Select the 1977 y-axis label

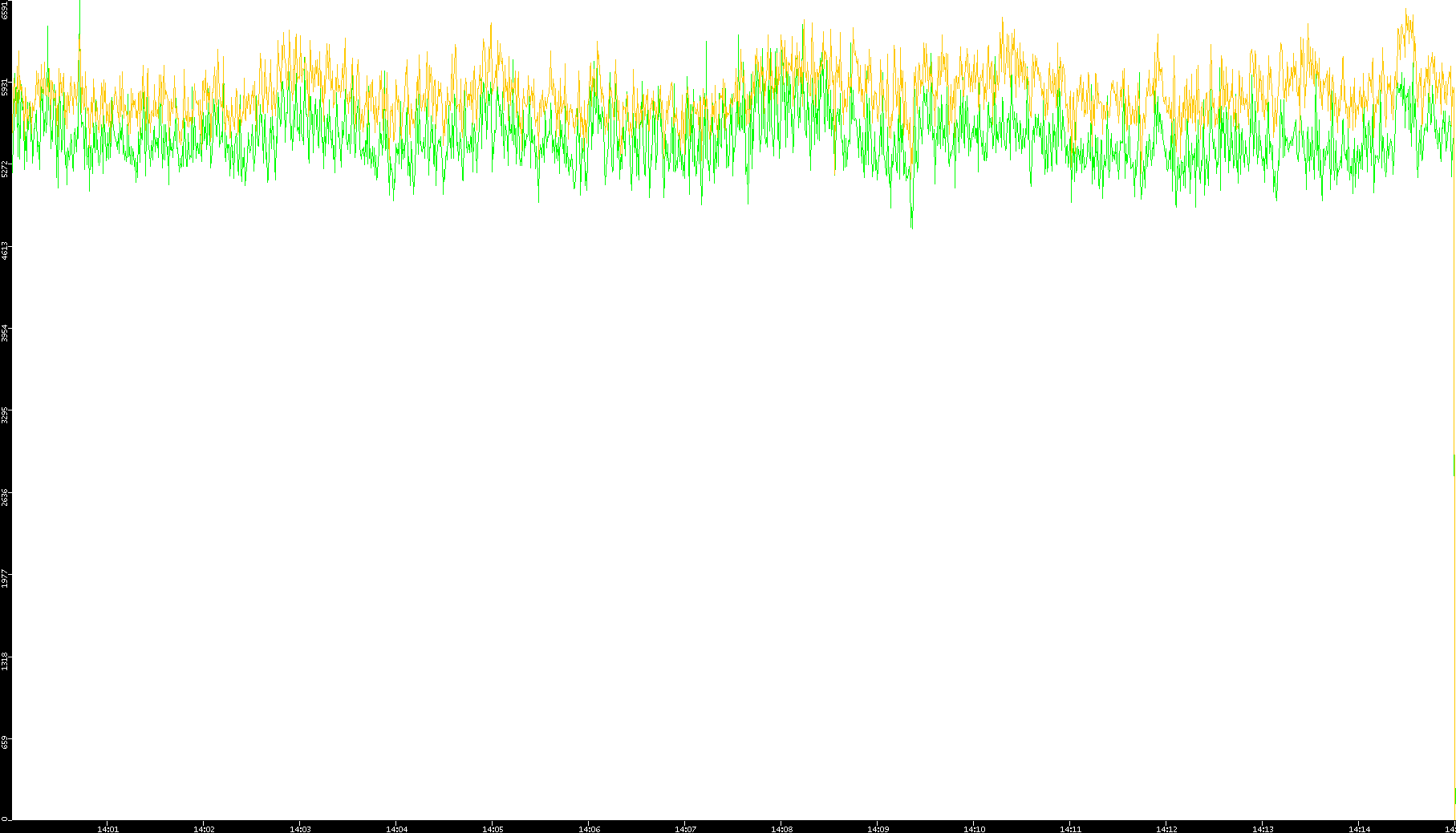5,580
